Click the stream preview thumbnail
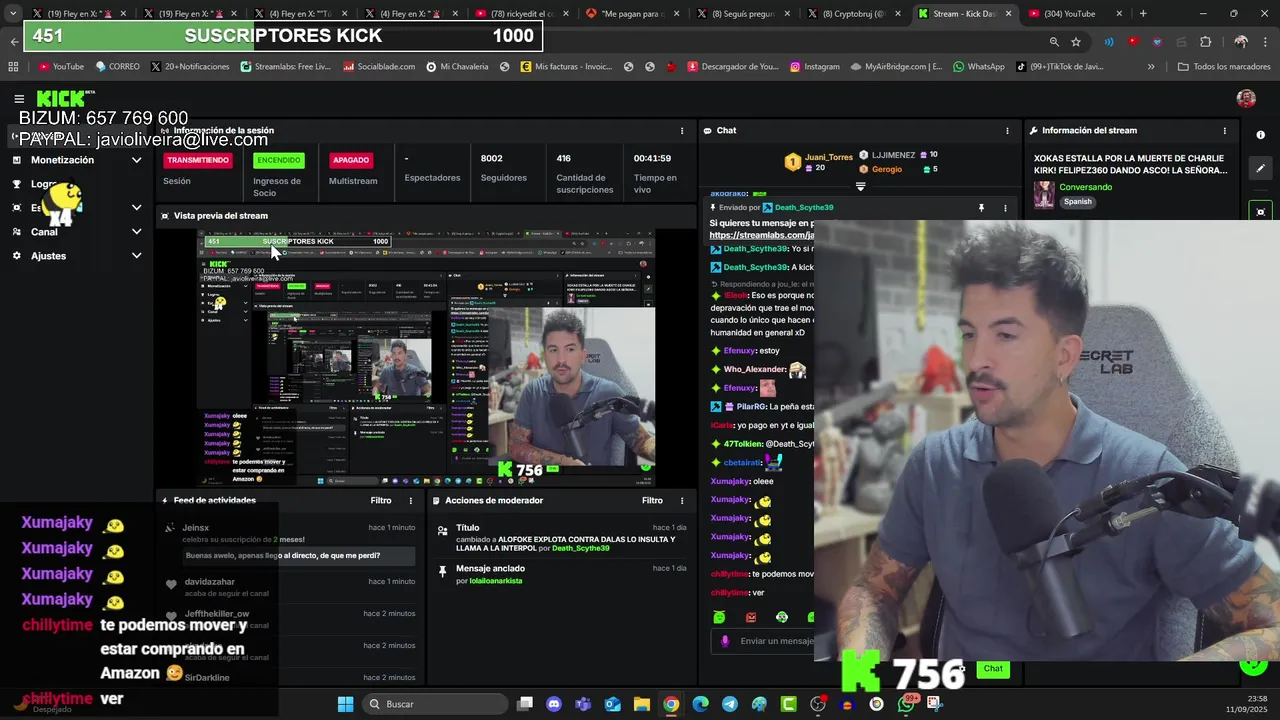Screen dimensions: 1280x720 [x=425, y=359]
